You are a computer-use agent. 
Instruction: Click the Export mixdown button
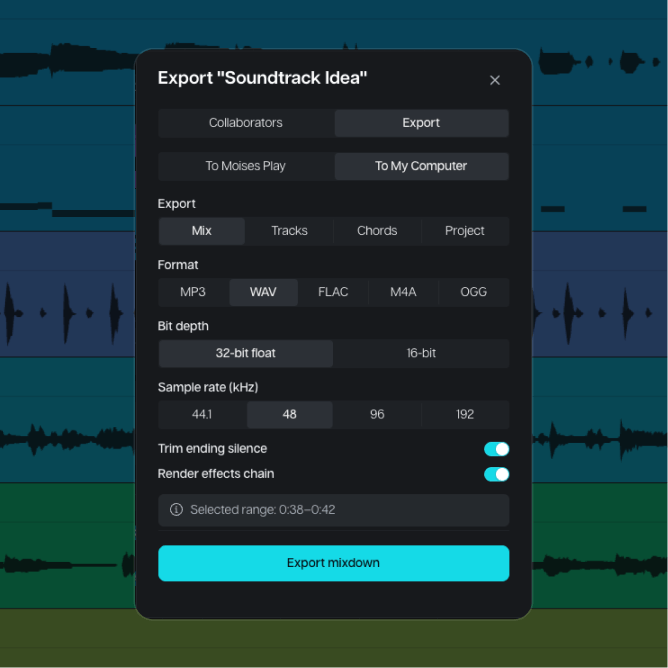pos(334,563)
